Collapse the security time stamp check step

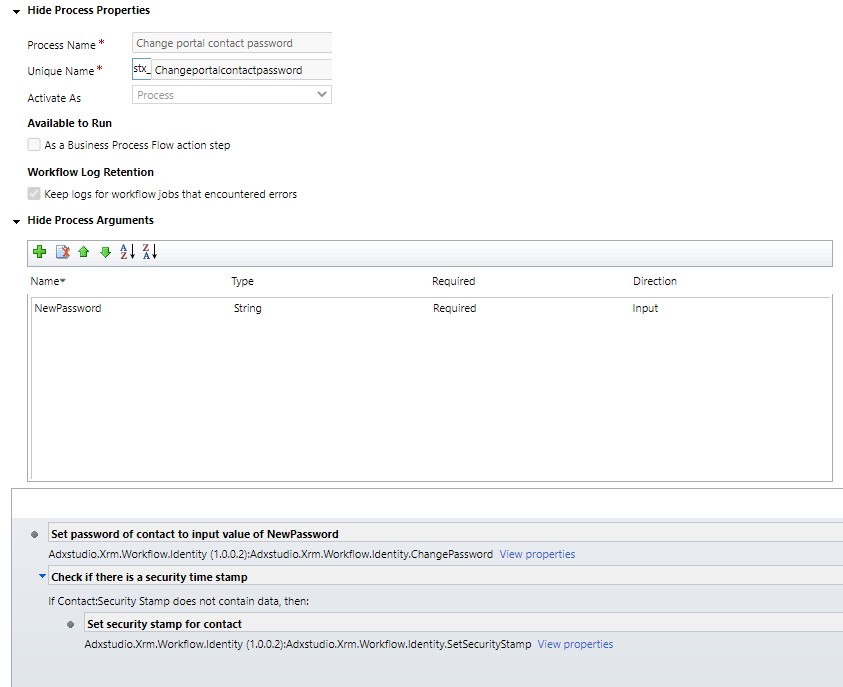coord(41,574)
